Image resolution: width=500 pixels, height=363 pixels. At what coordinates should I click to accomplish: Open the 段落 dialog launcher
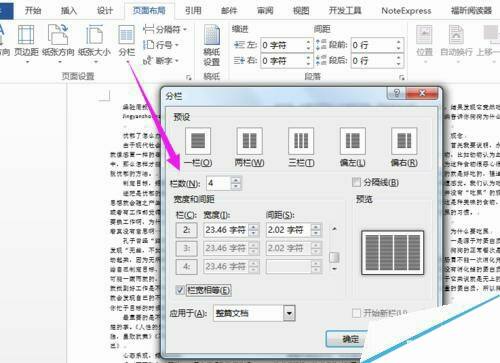402,78
